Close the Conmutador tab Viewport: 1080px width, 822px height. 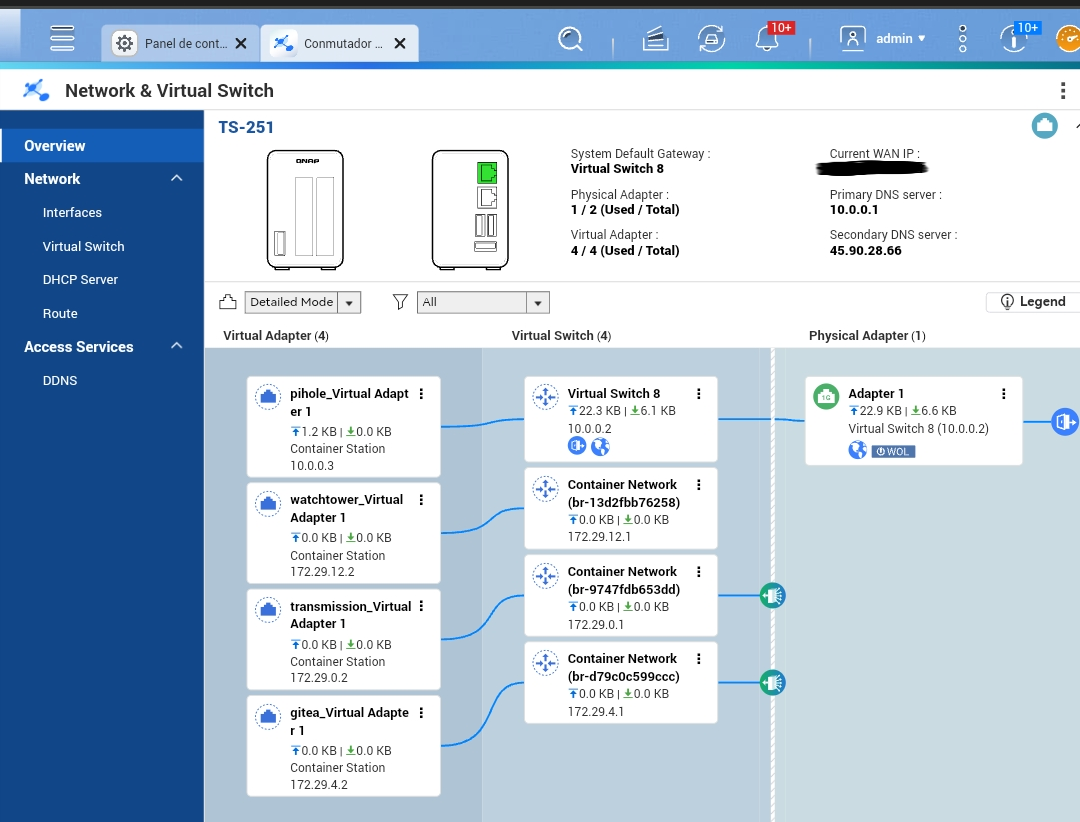click(400, 43)
